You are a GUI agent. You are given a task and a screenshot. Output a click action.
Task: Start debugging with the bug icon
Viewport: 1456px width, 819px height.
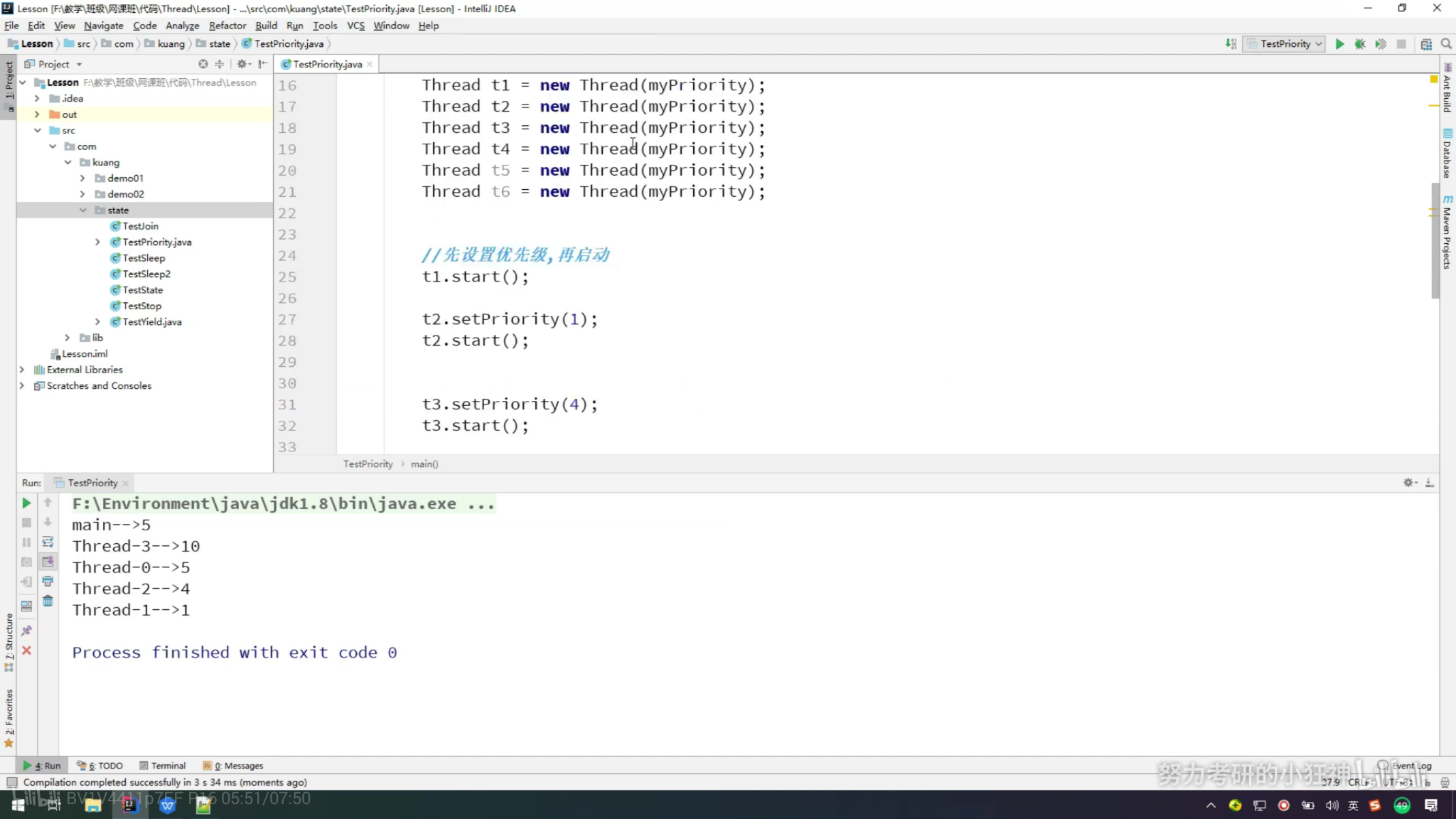pyautogui.click(x=1360, y=44)
